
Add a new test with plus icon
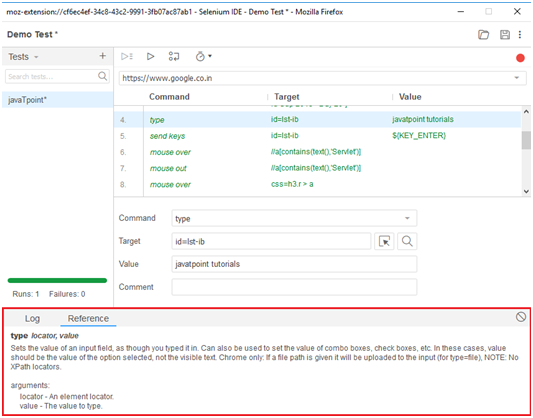coord(103,56)
